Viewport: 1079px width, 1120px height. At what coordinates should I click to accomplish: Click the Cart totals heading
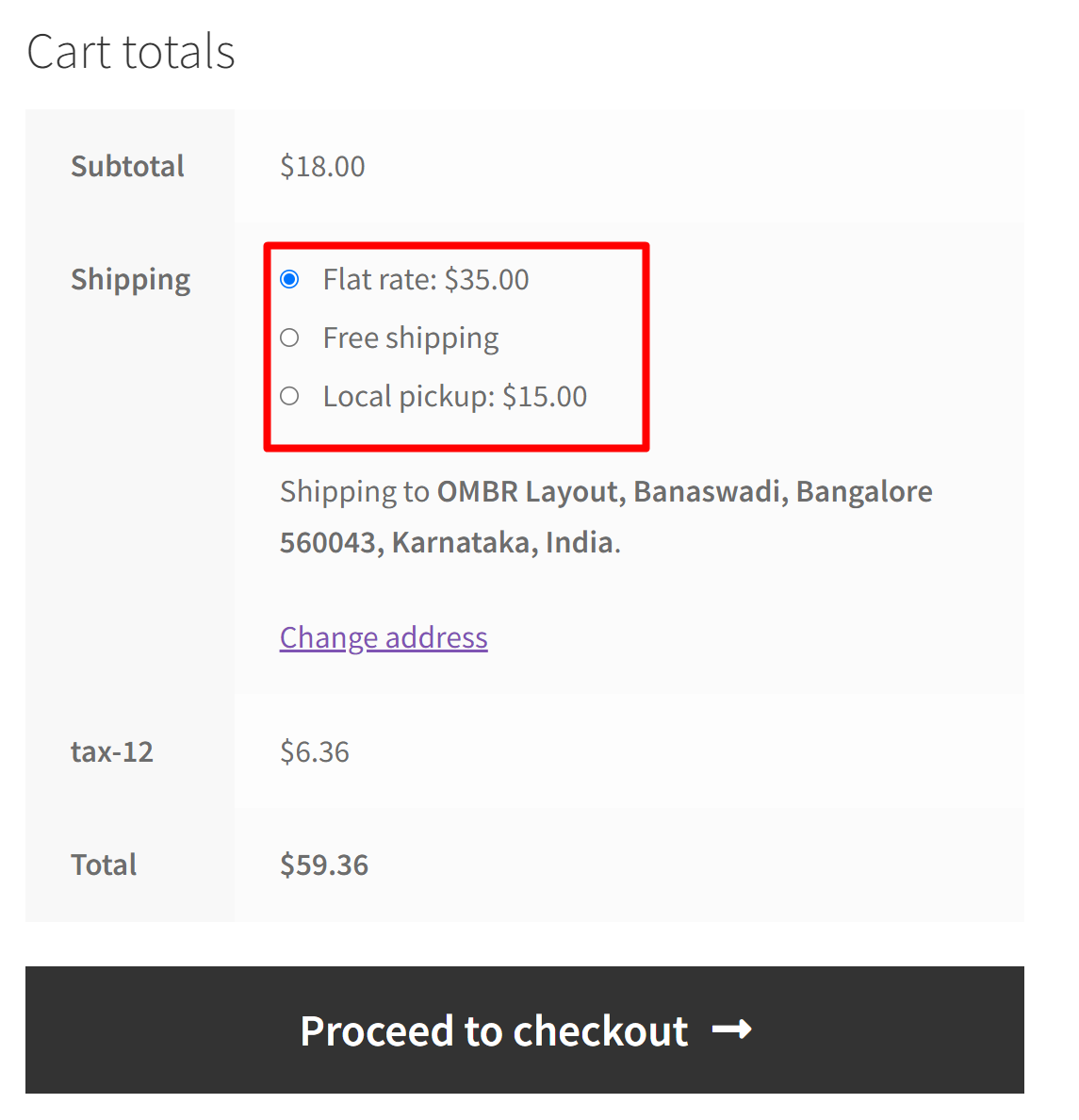pyautogui.click(x=131, y=52)
